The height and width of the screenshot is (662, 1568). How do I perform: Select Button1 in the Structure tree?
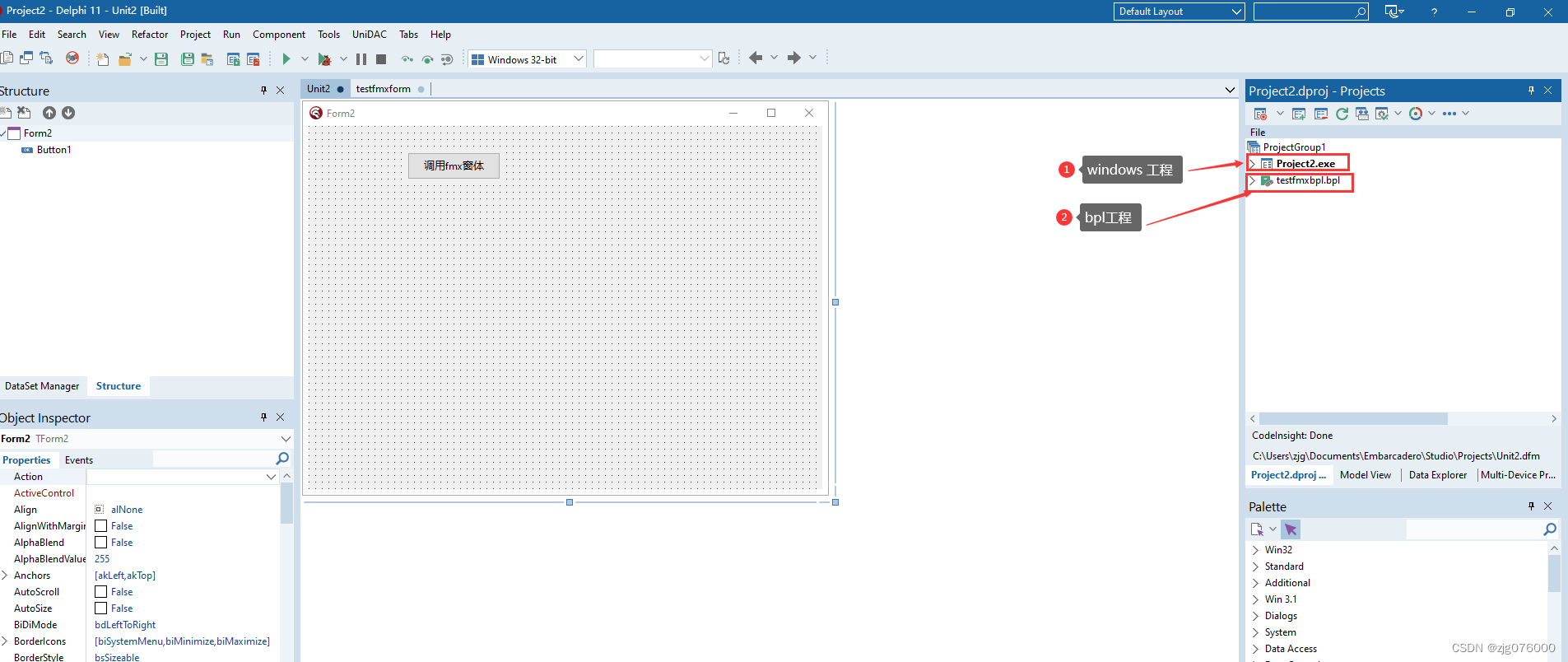click(x=54, y=150)
